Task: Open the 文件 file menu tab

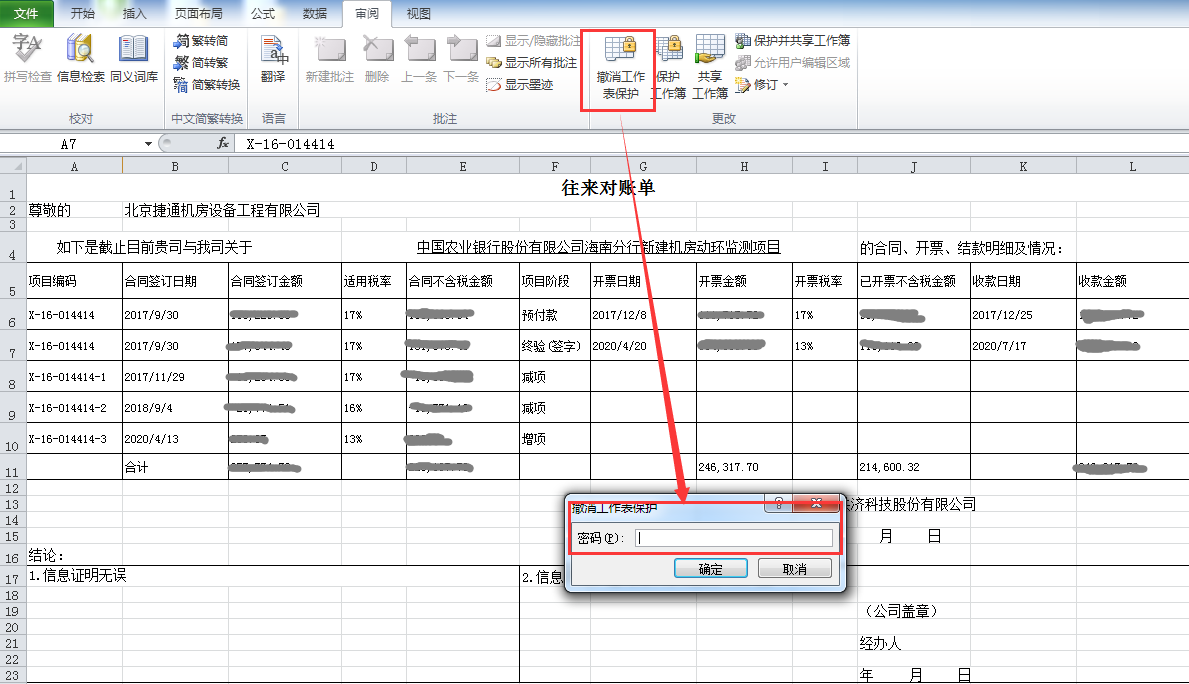Action: pos(27,14)
